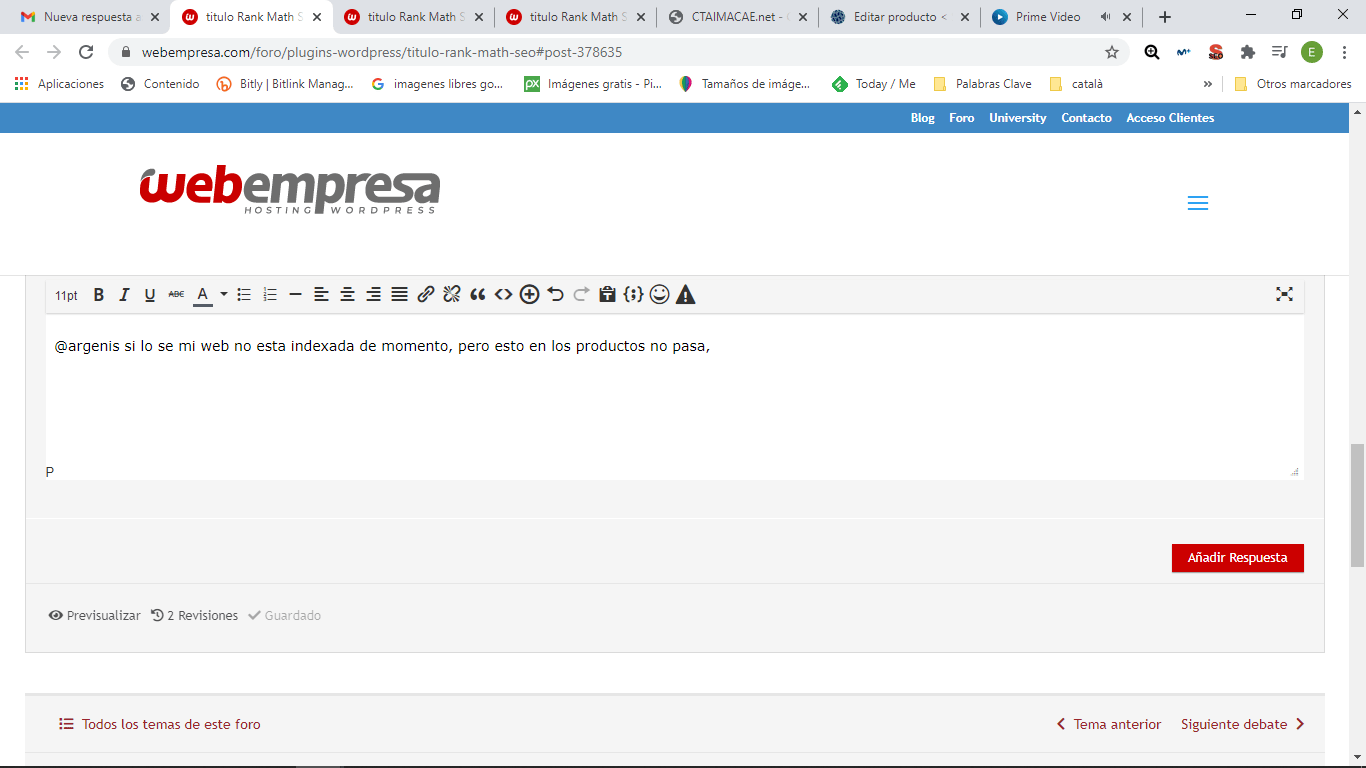
Task: Click the curly braces source code icon
Action: click(633, 294)
